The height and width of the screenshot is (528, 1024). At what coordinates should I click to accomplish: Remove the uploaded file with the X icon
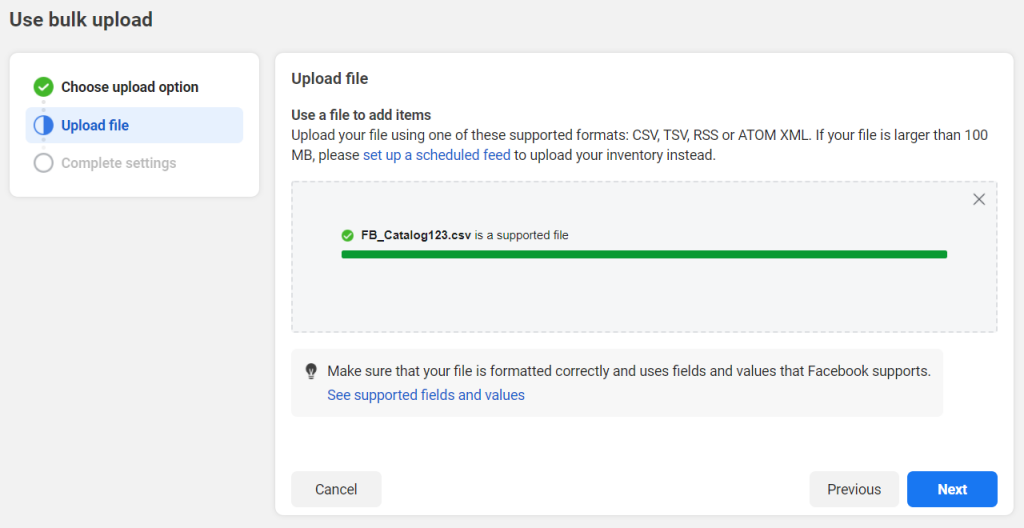pyautogui.click(x=979, y=199)
